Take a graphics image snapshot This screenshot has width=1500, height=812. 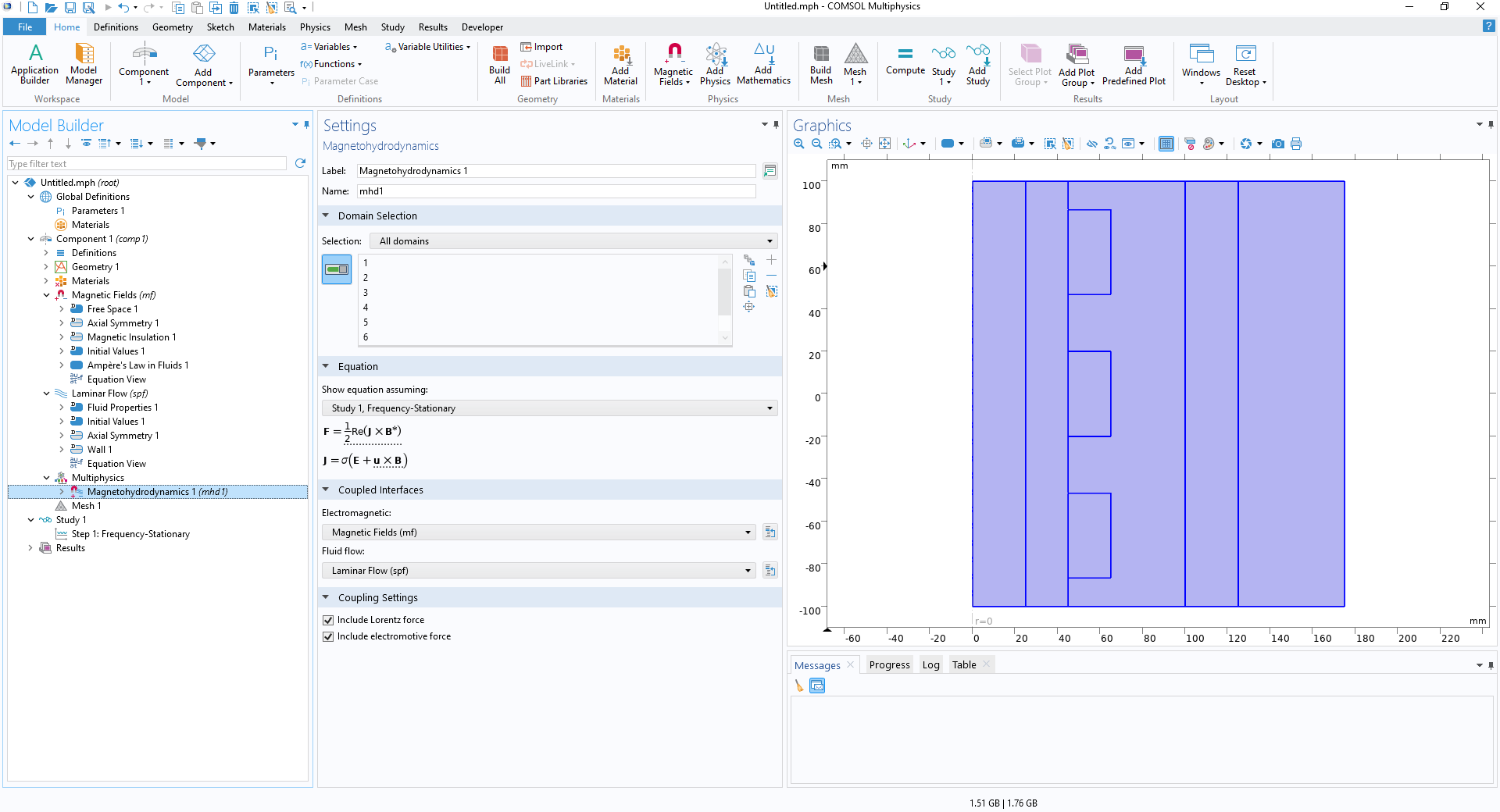(1277, 144)
